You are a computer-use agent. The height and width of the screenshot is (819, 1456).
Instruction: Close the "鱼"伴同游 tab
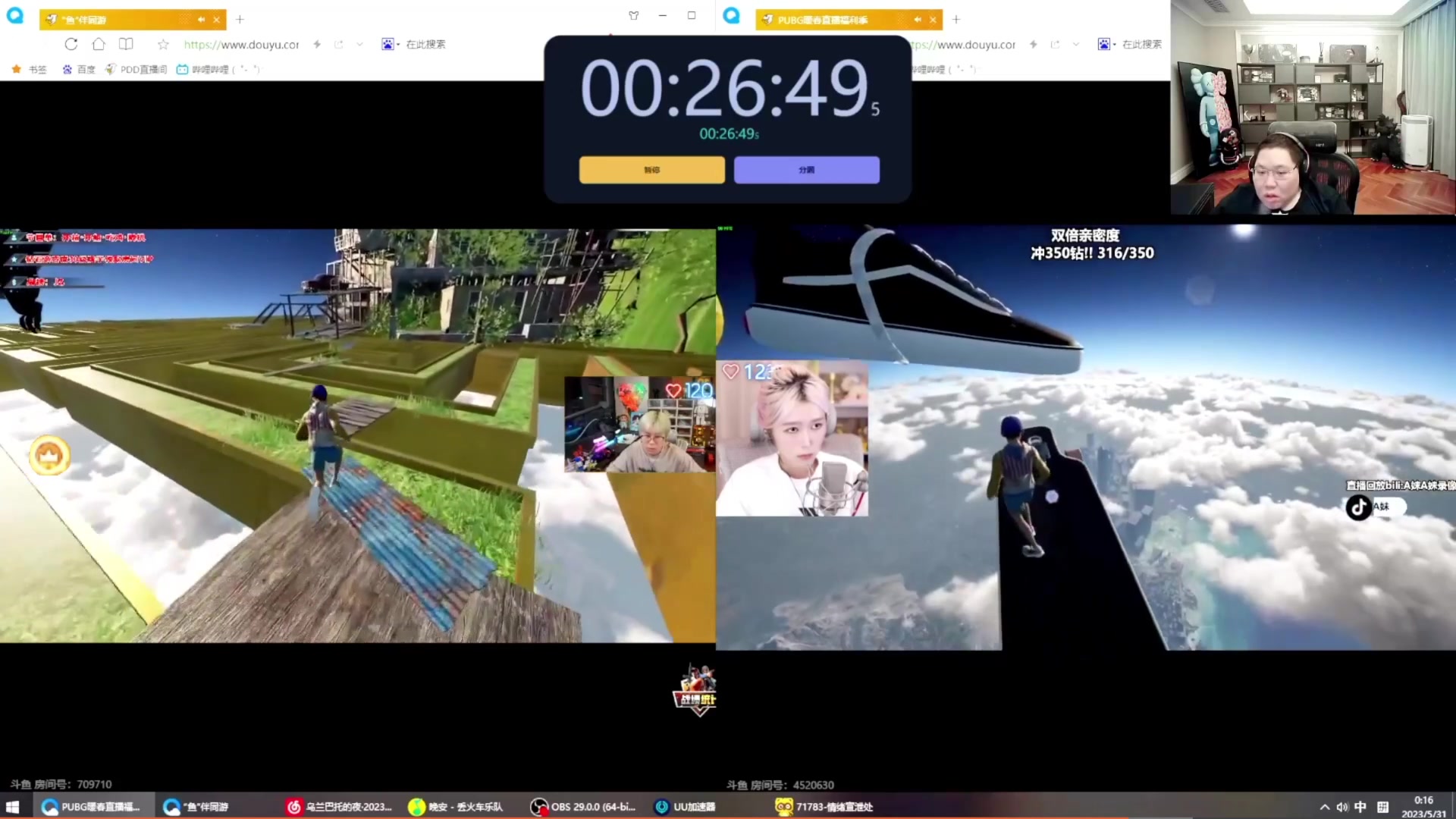(x=216, y=20)
